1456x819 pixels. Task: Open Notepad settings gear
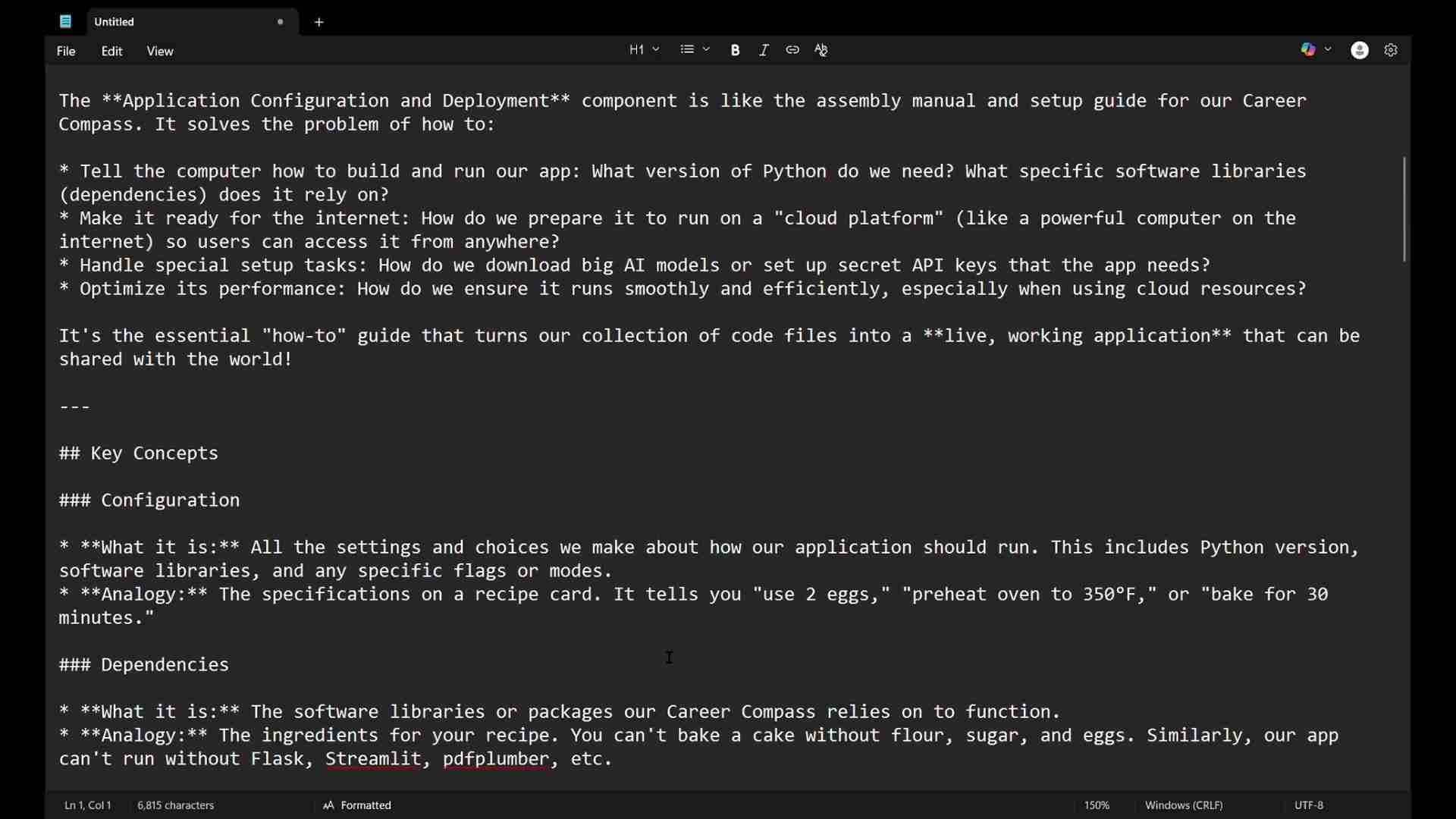pos(1392,50)
